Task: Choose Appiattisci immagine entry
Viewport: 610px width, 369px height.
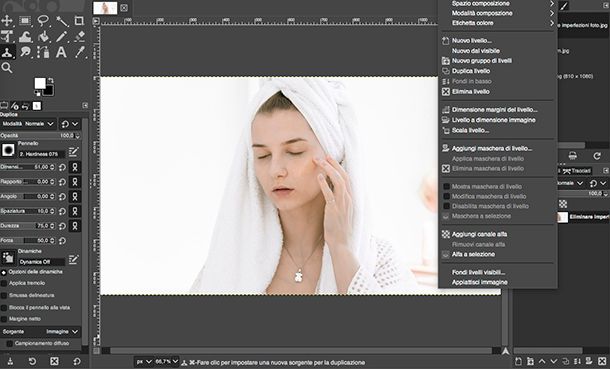Action: tap(498, 282)
